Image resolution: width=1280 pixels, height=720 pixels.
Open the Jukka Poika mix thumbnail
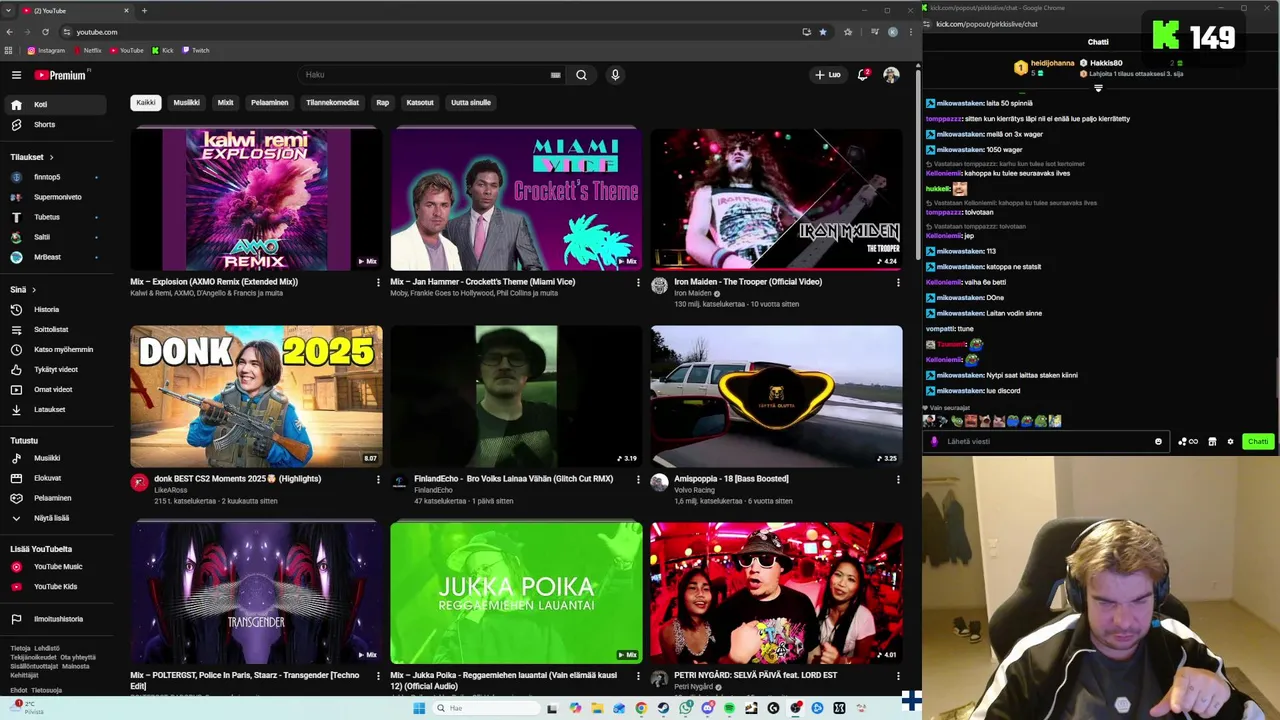(516, 593)
